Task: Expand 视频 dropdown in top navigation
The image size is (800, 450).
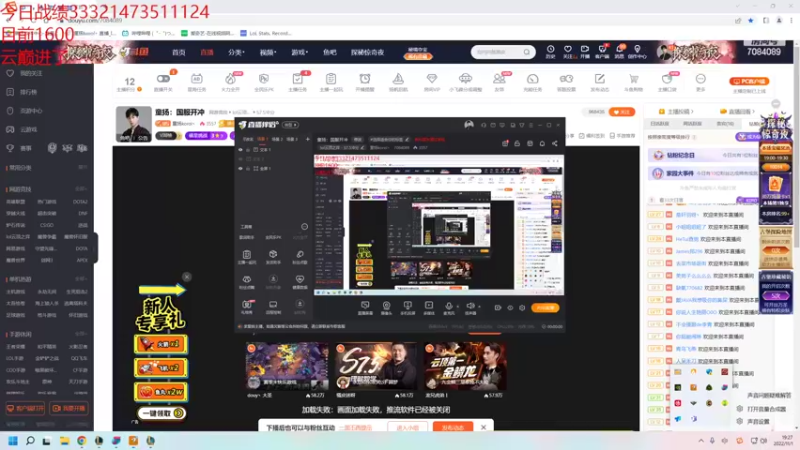Action: coord(268,52)
